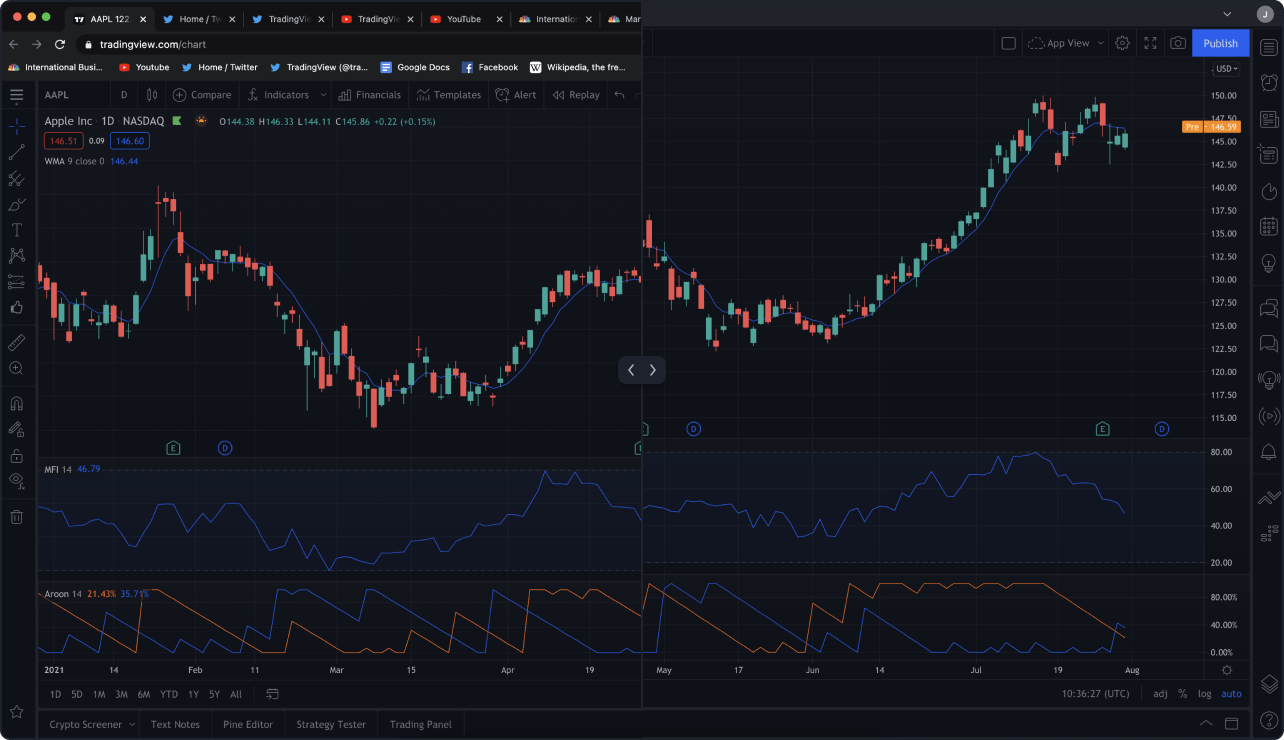Toggle magnet mode in left toolbar
The width and height of the screenshot is (1284, 740).
click(17, 404)
